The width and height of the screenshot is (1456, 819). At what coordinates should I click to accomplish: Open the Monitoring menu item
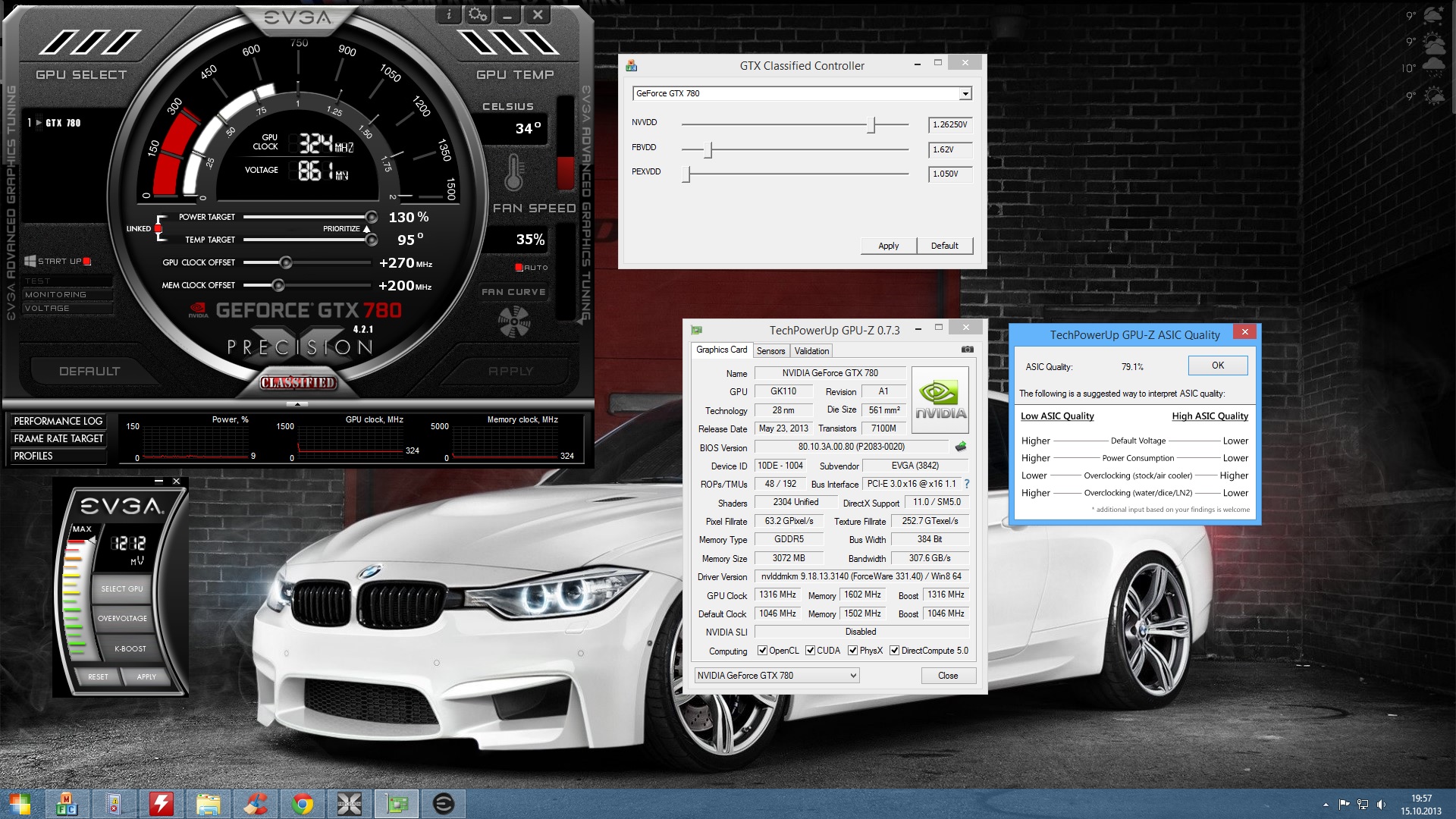coord(68,294)
